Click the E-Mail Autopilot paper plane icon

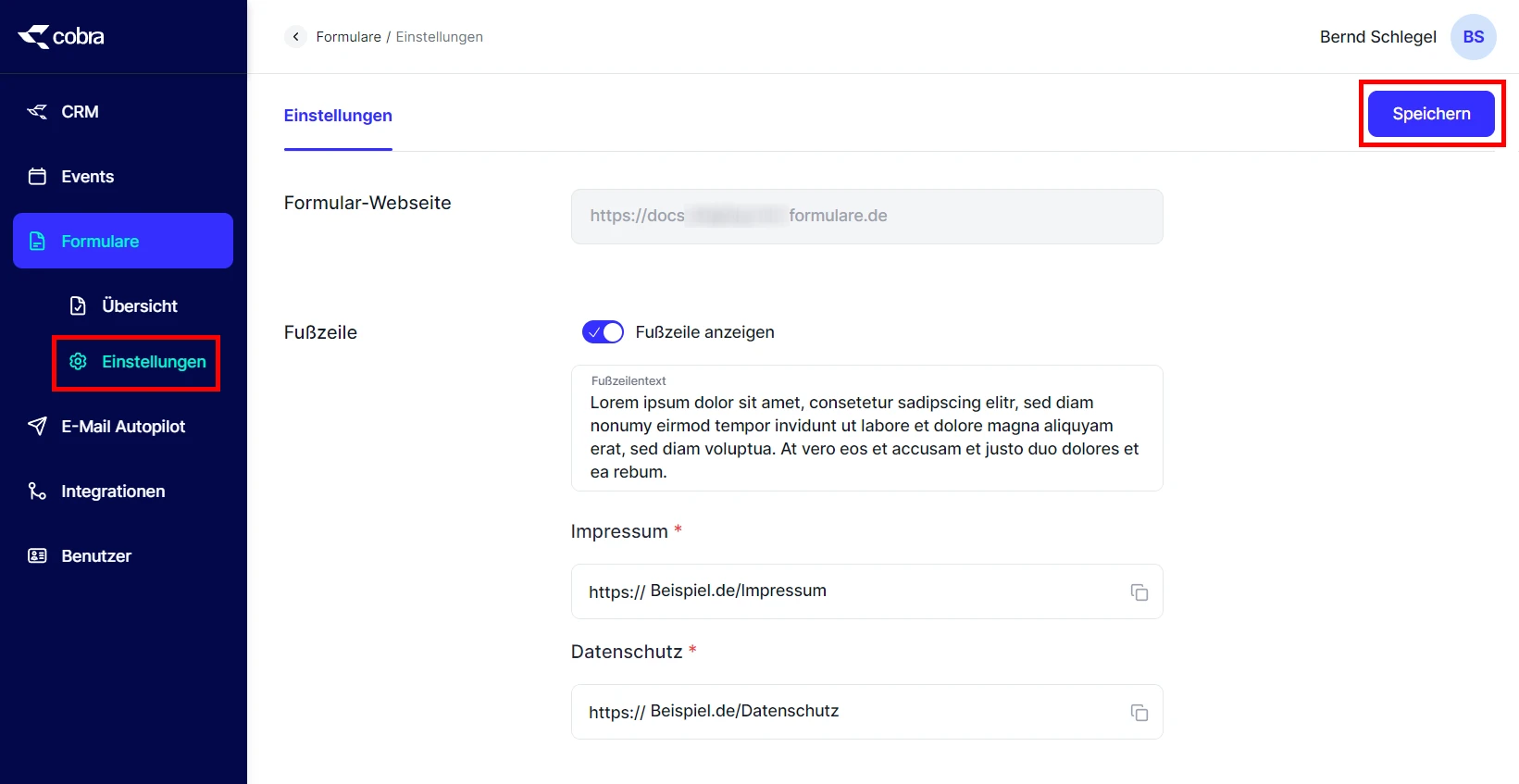[x=37, y=427]
